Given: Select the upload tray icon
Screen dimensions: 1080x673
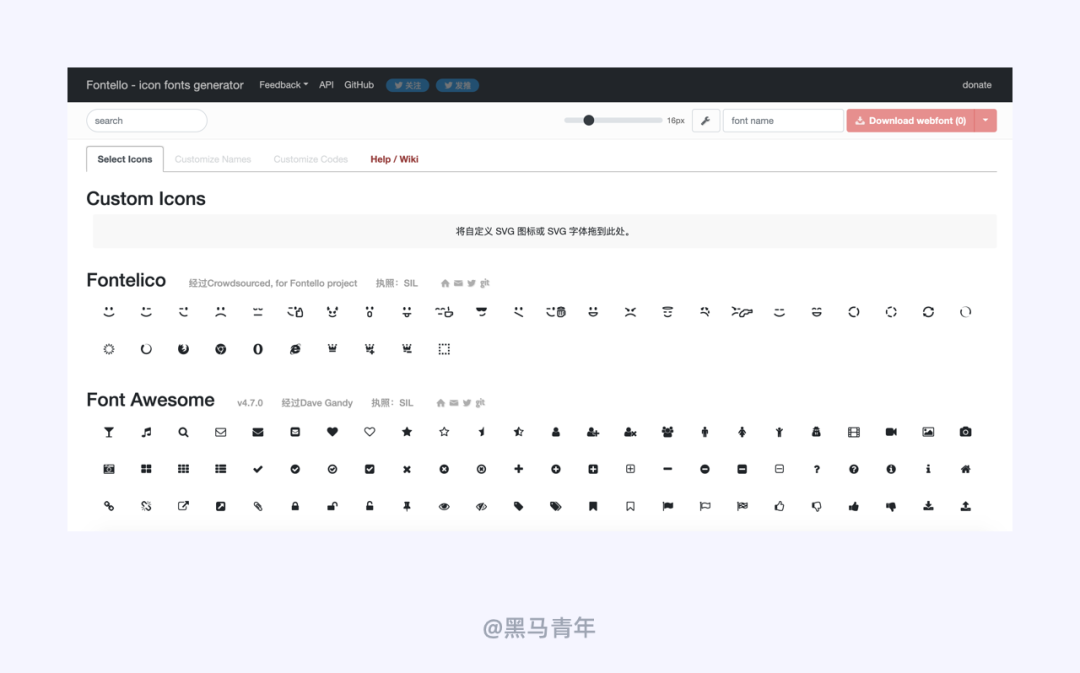Looking at the screenshot, I should pos(965,506).
